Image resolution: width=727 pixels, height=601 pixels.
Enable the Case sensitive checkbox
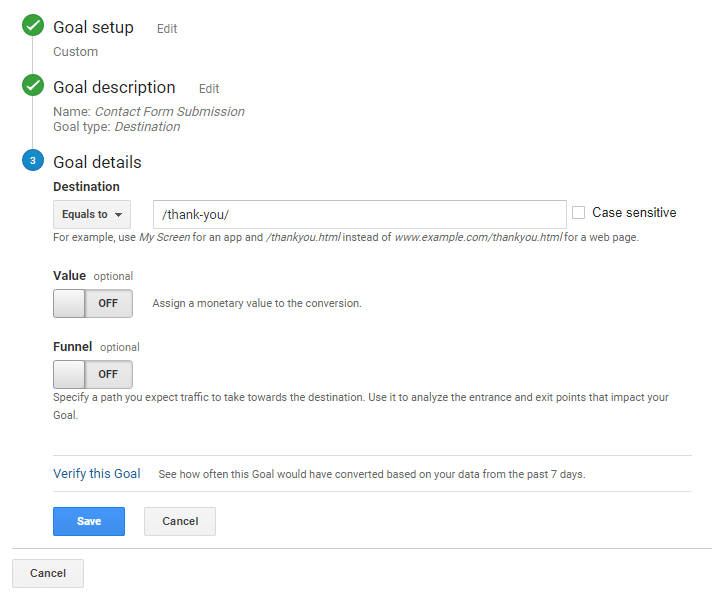pos(579,213)
